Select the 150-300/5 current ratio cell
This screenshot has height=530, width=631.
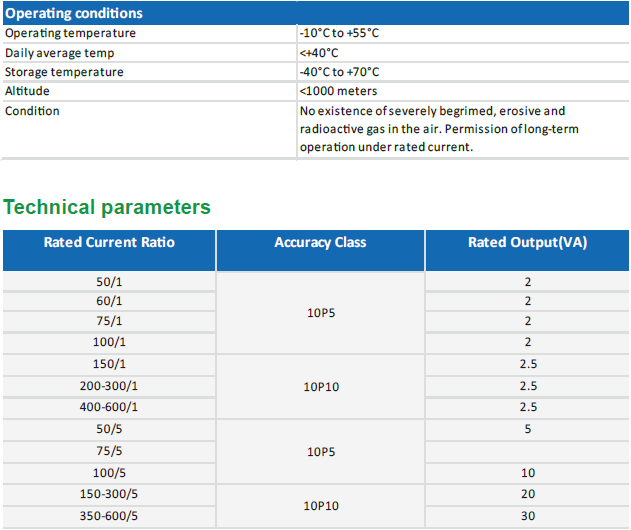tap(109, 494)
